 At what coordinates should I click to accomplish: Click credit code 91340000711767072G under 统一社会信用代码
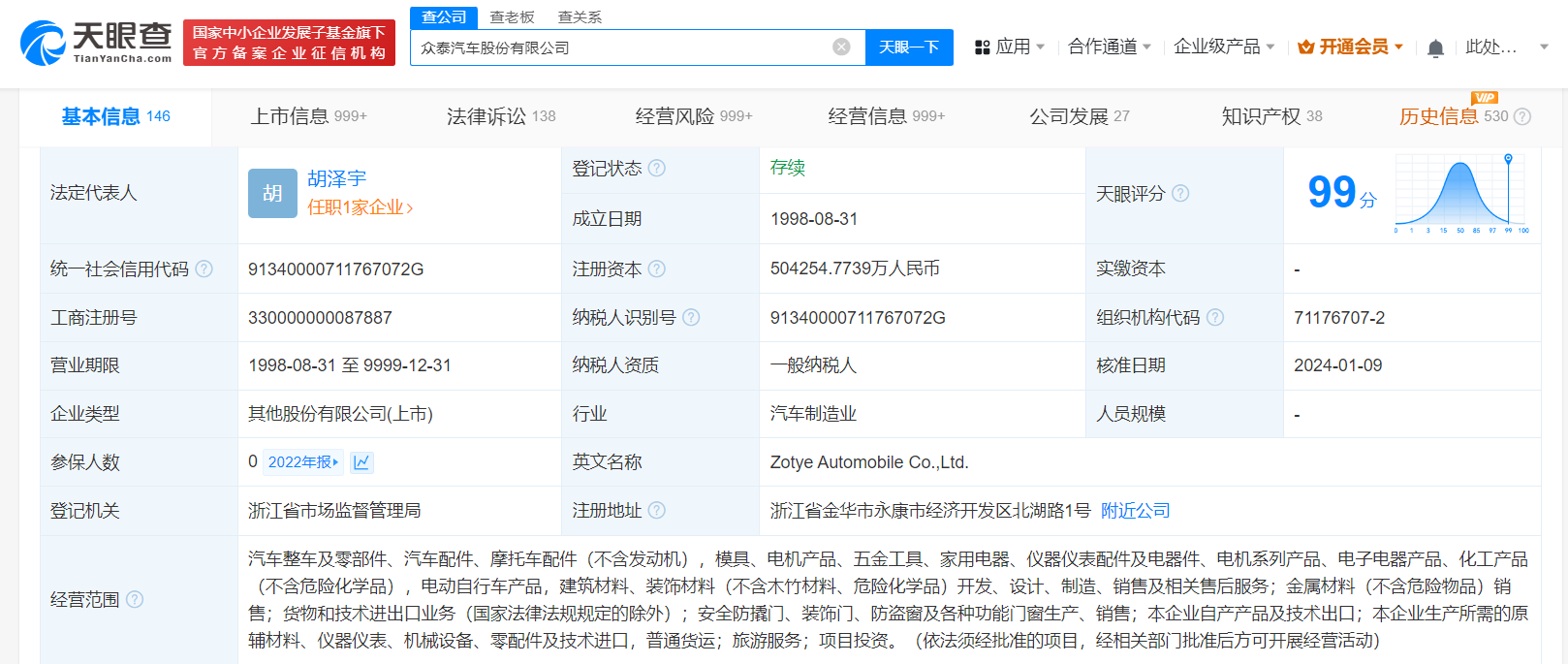pyautogui.click(x=336, y=269)
